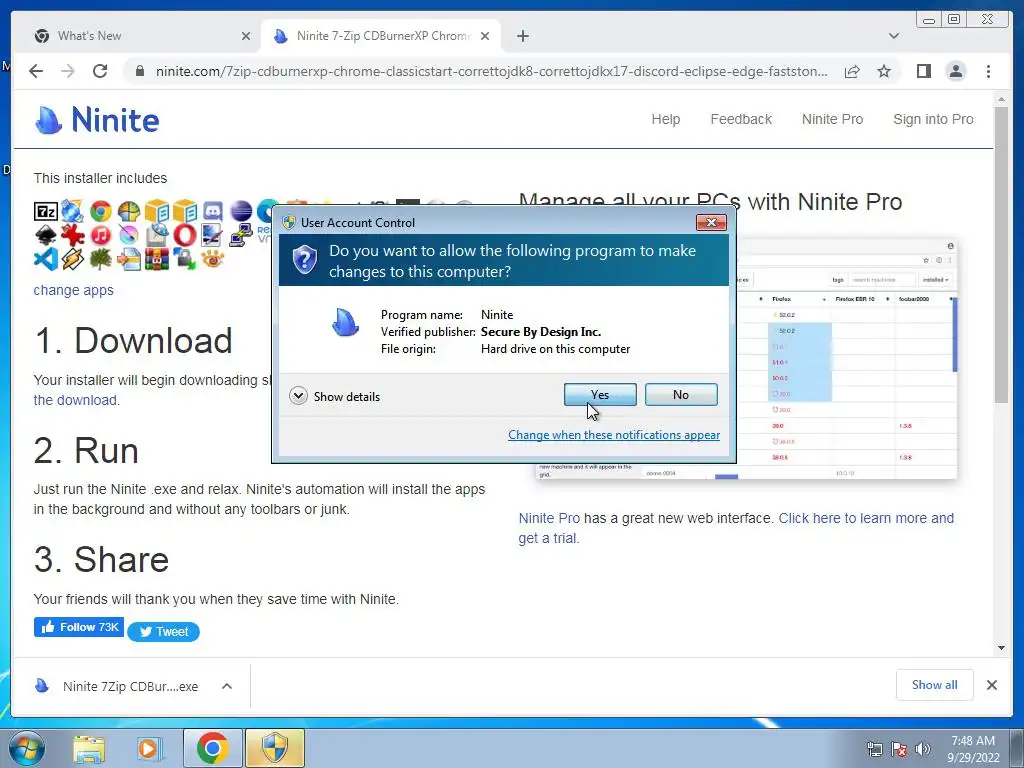Click the Winamp lightning icon
Viewport: 1024px width, 768px height.
point(72,259)
